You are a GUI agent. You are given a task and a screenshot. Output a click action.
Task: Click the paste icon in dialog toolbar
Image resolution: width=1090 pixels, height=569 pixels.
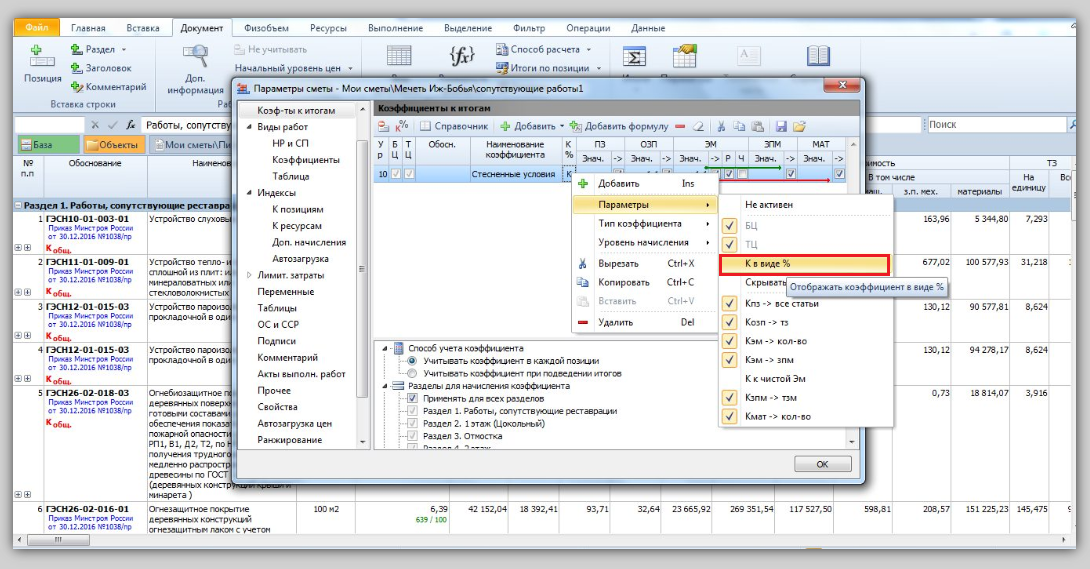[x=758, y=126]
